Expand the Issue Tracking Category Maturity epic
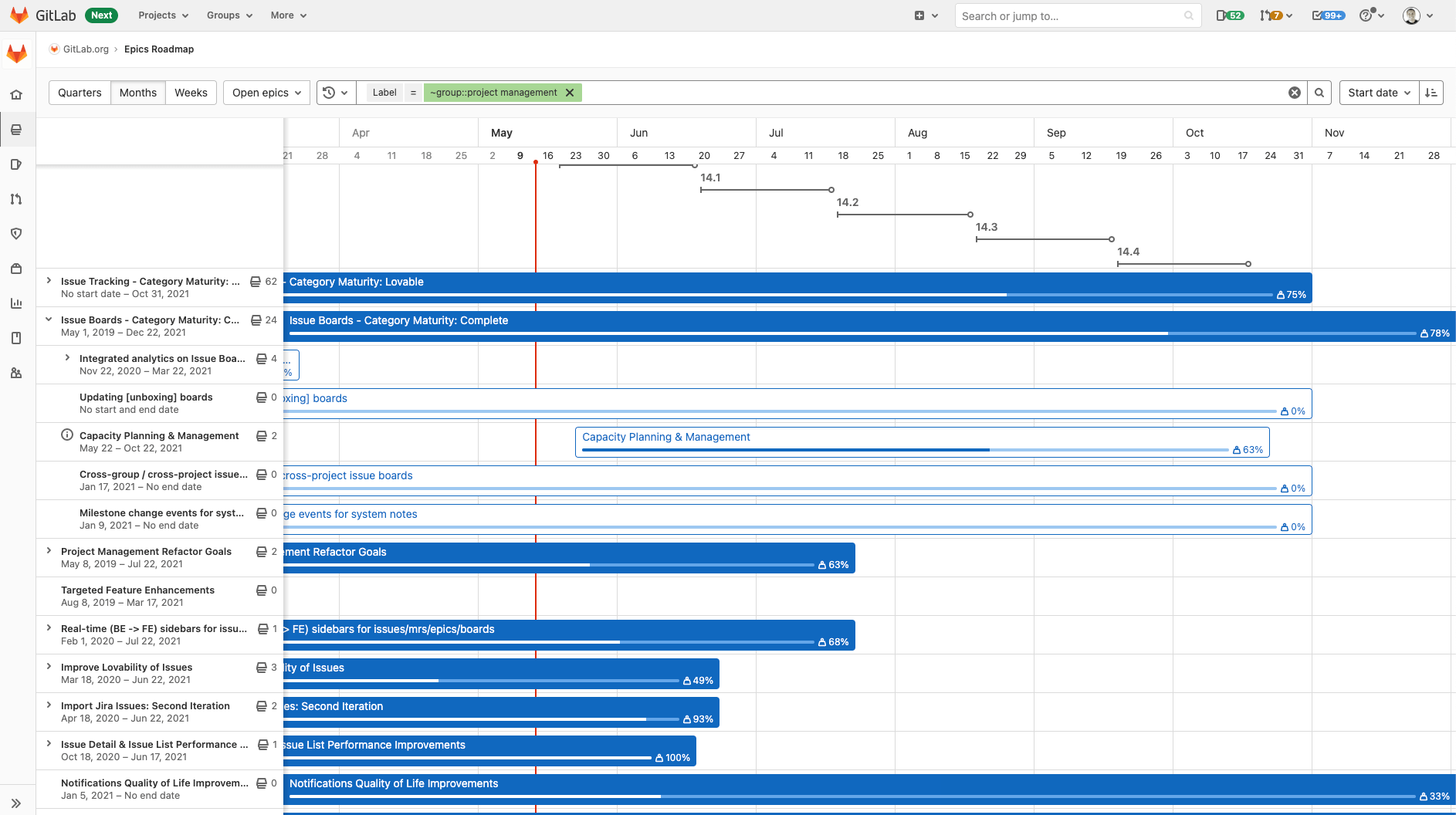The width and height of the screenshot is (1456, 815). (49, 281)
